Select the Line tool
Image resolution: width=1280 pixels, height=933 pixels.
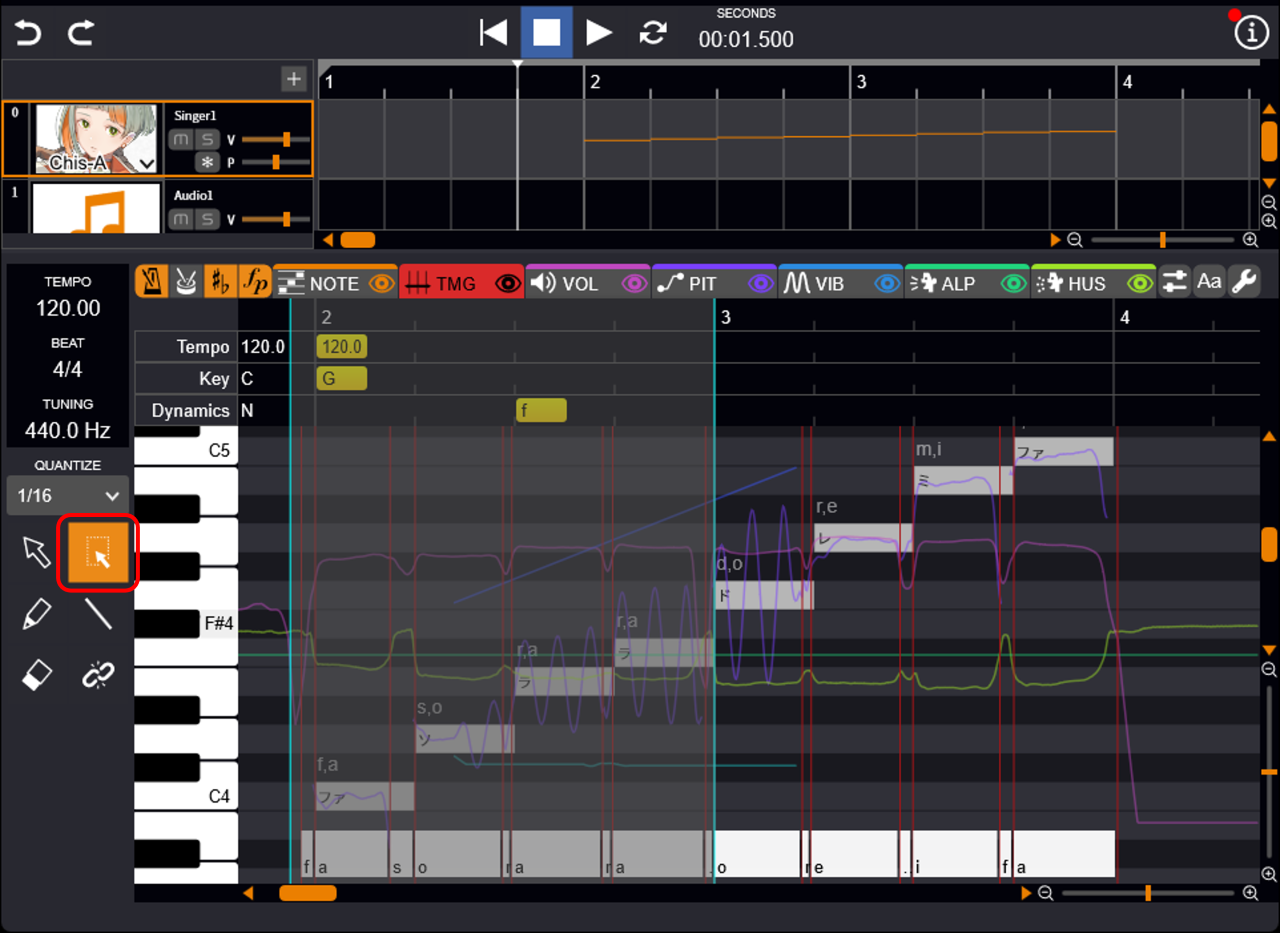(x=98, y=613)
